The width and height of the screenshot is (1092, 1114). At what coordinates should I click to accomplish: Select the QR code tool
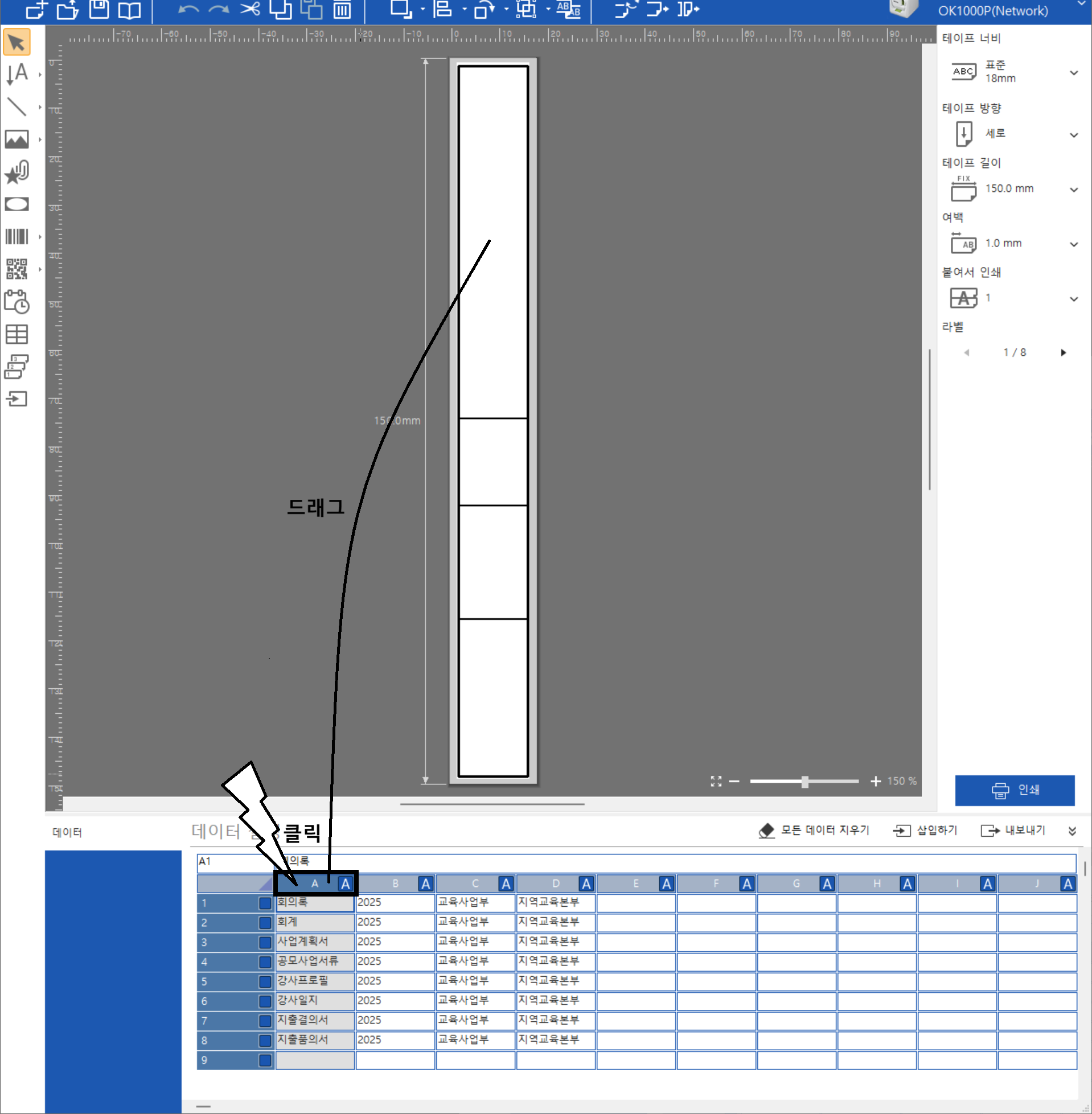click(17, 269)
